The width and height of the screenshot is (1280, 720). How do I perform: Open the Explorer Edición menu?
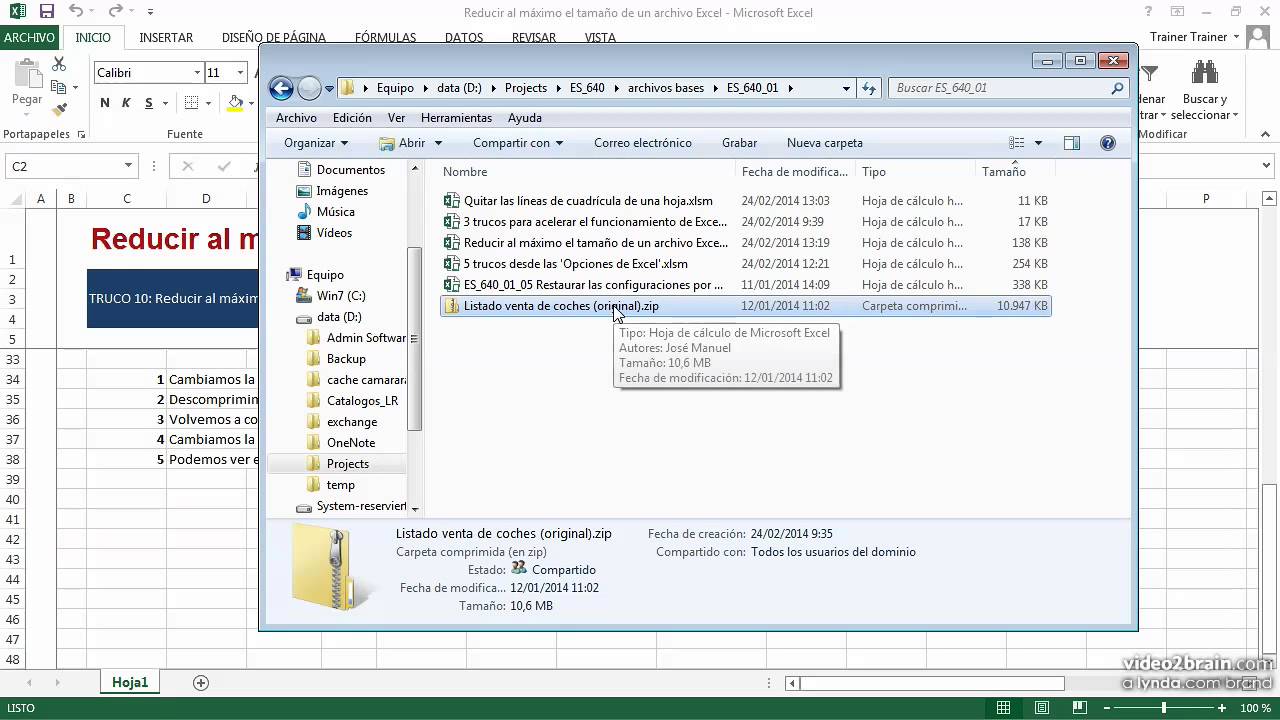352,117
